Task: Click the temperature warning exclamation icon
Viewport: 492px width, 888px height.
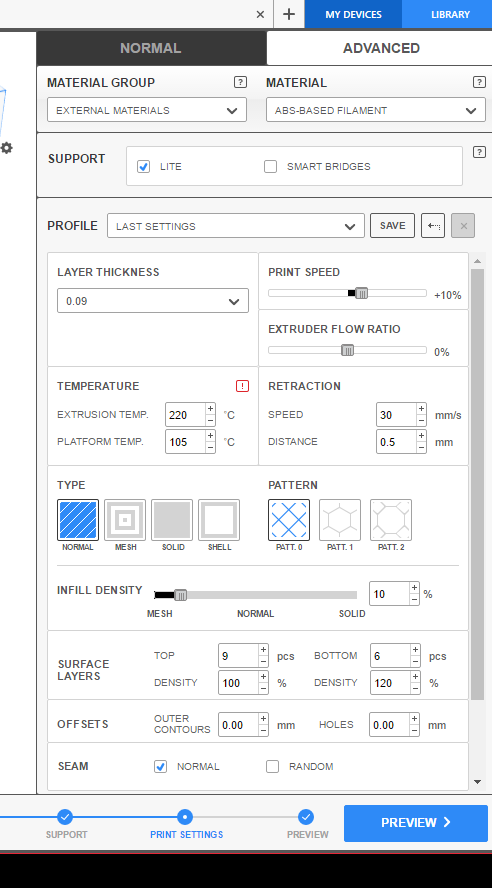Action: coord(242,386)
